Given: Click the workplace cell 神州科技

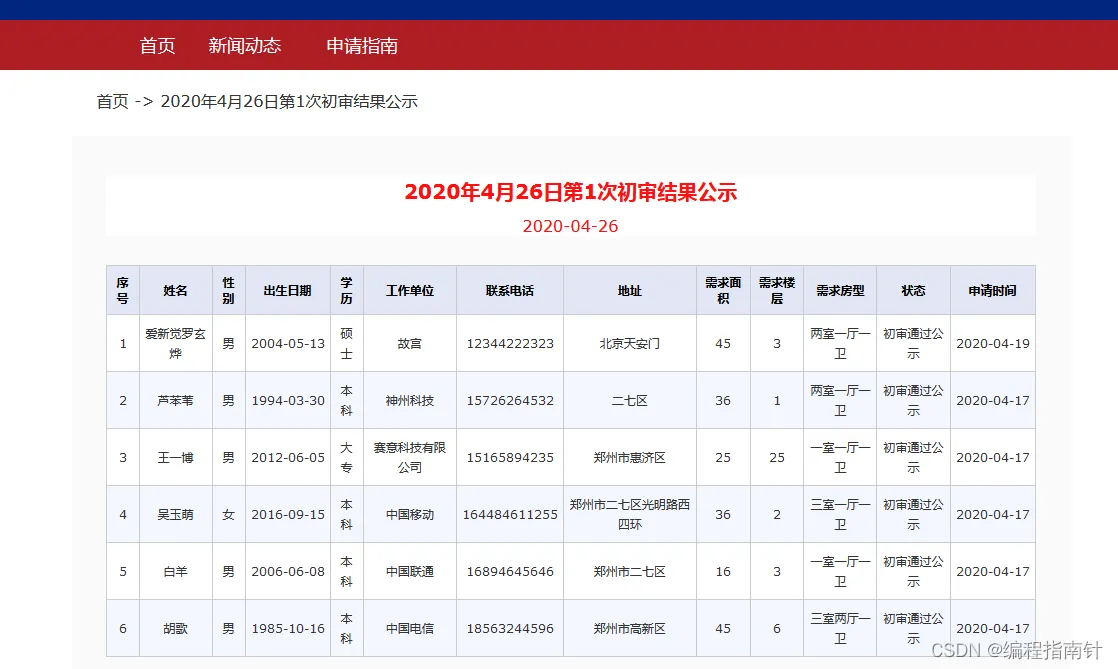Looking at the screenshot, I should point(410,400).
